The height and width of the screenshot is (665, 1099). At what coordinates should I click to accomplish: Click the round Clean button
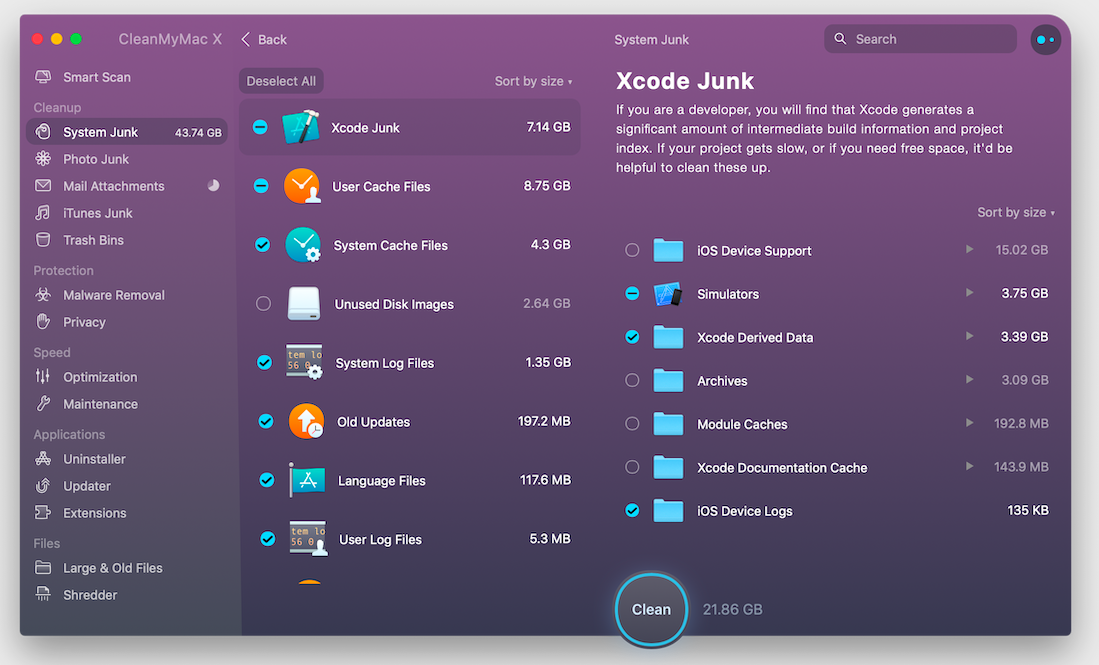coord(651,609)
